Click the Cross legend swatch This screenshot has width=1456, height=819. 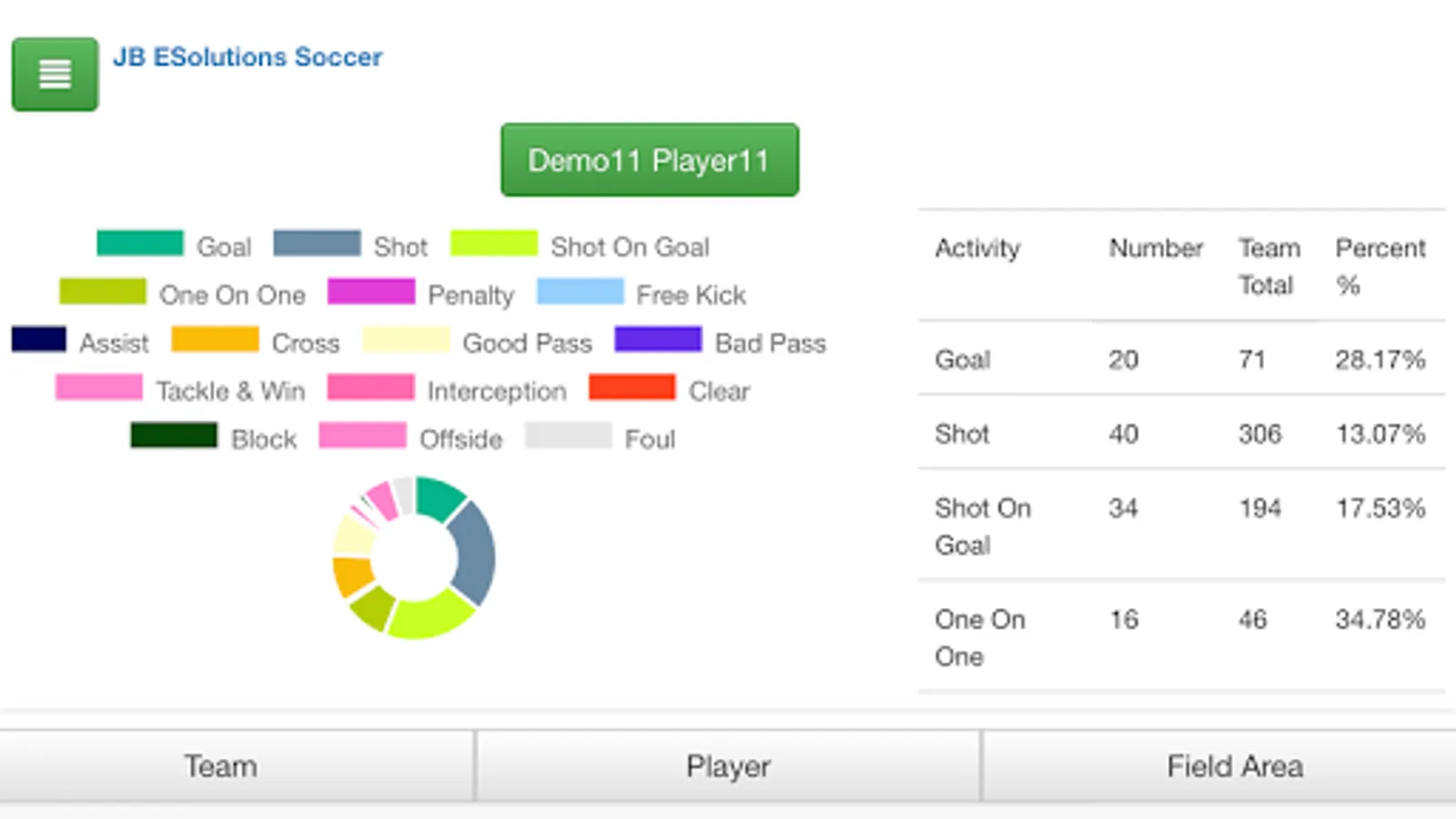click(x=214, y=340)
